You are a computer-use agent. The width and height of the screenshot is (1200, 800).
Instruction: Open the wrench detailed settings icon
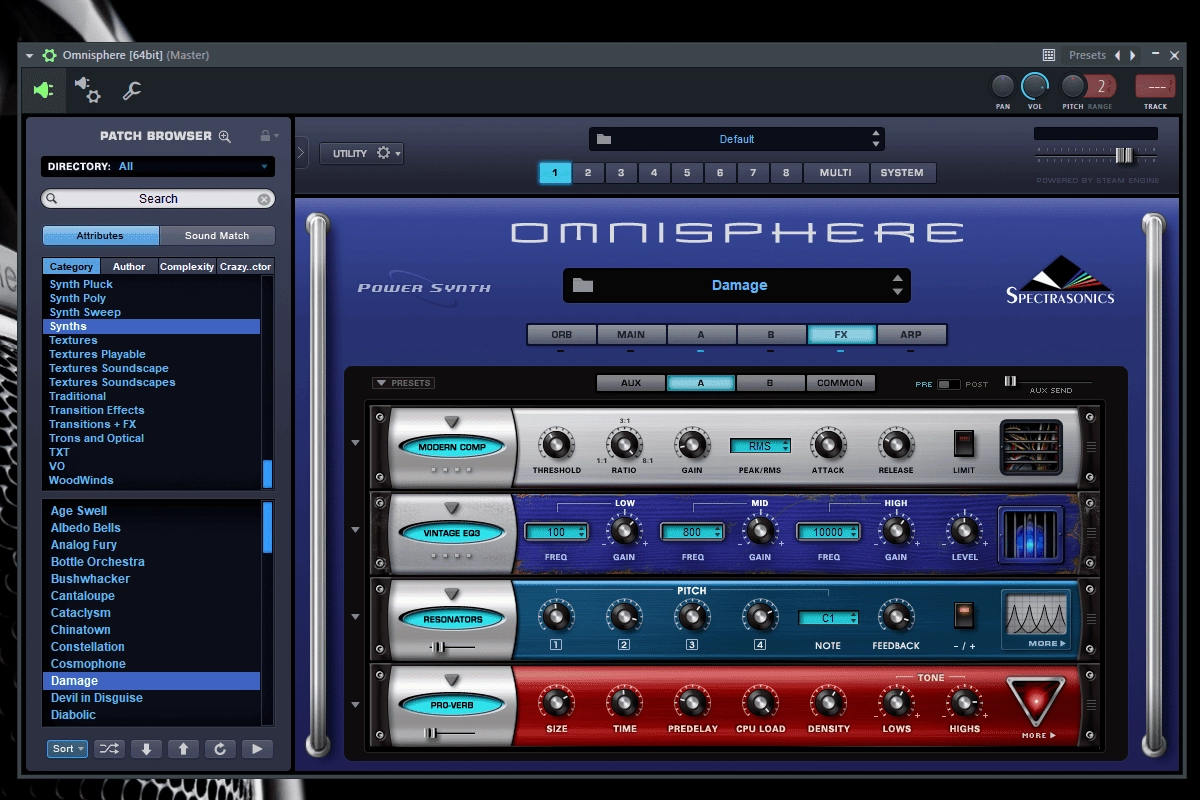[131, 91]
